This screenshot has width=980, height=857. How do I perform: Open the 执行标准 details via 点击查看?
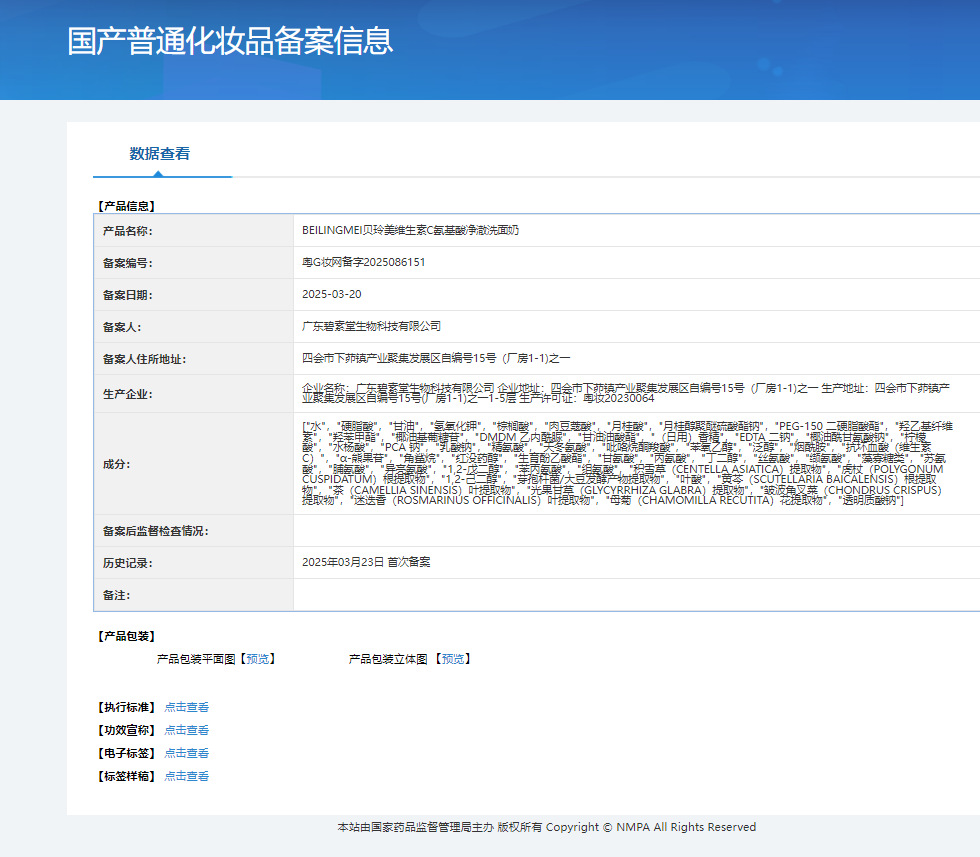click(x=186, y=707)
